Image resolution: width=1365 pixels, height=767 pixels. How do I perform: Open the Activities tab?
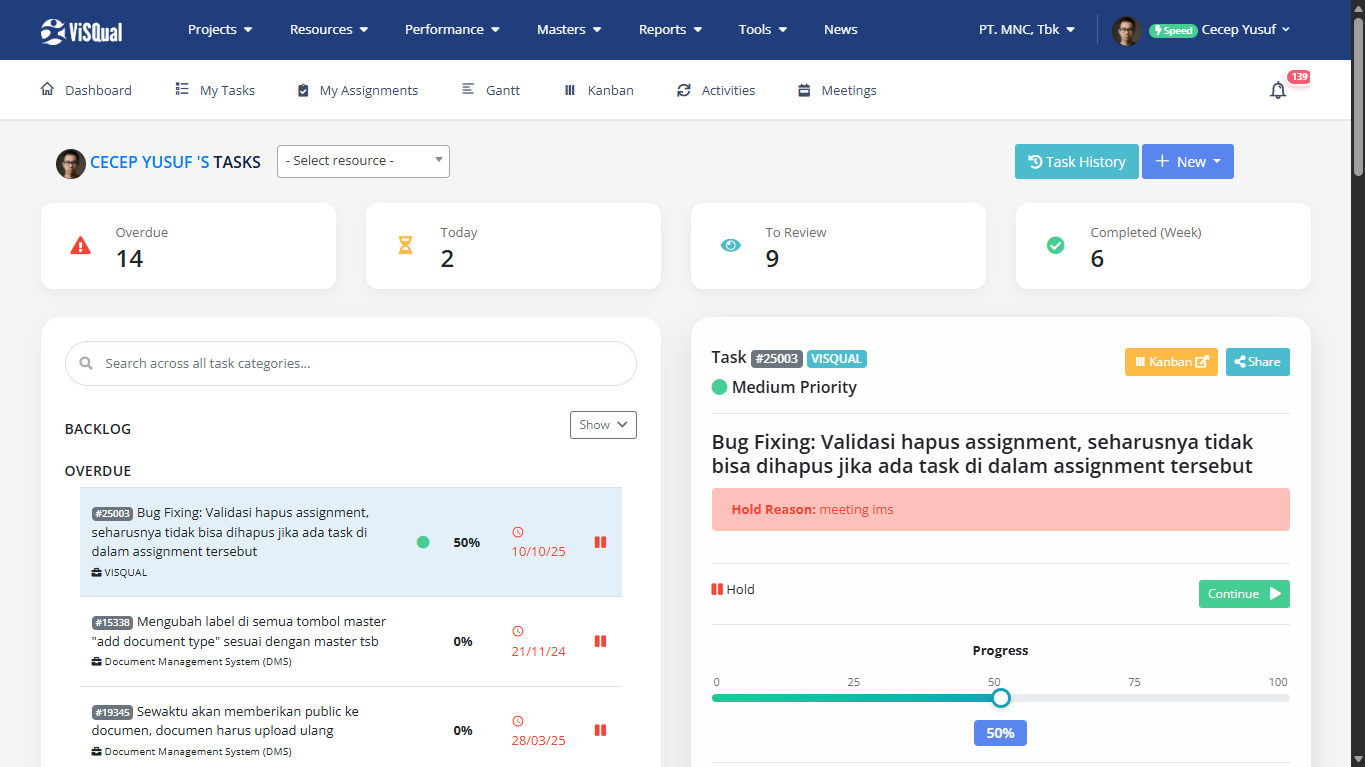click(x=715, y=90)
